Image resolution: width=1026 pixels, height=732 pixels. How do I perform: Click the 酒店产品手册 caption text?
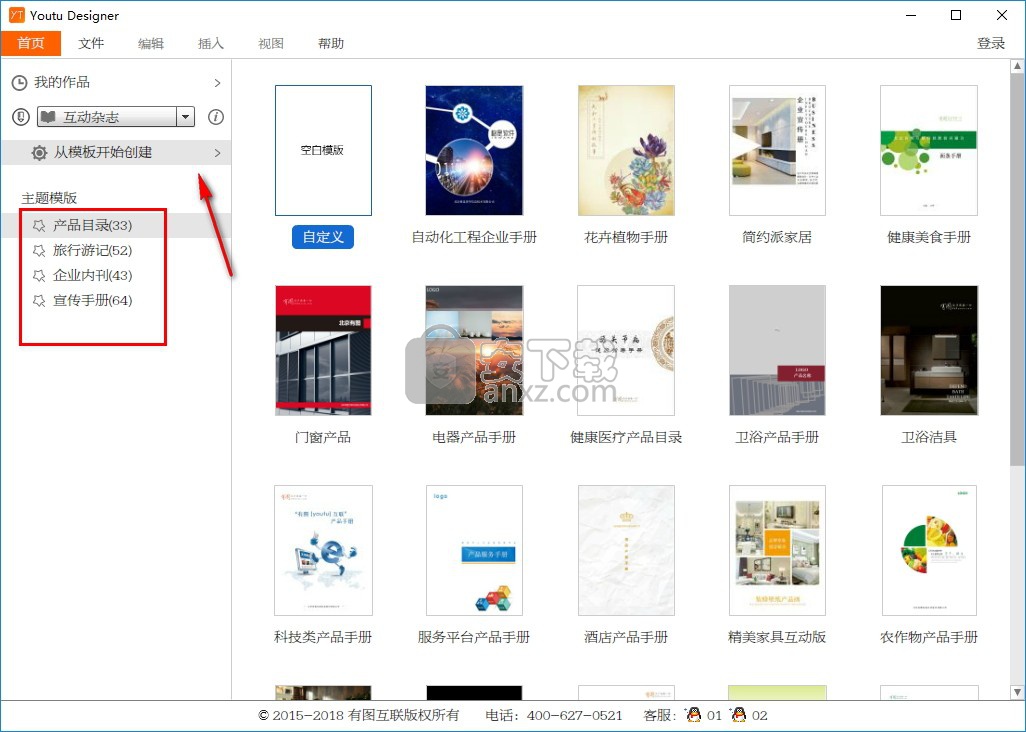[x=626, y=636]
